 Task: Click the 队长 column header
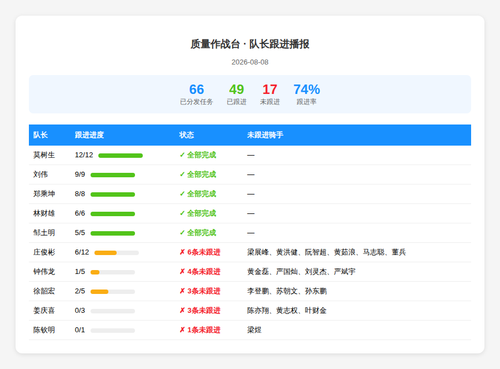[x=40, y=135]
